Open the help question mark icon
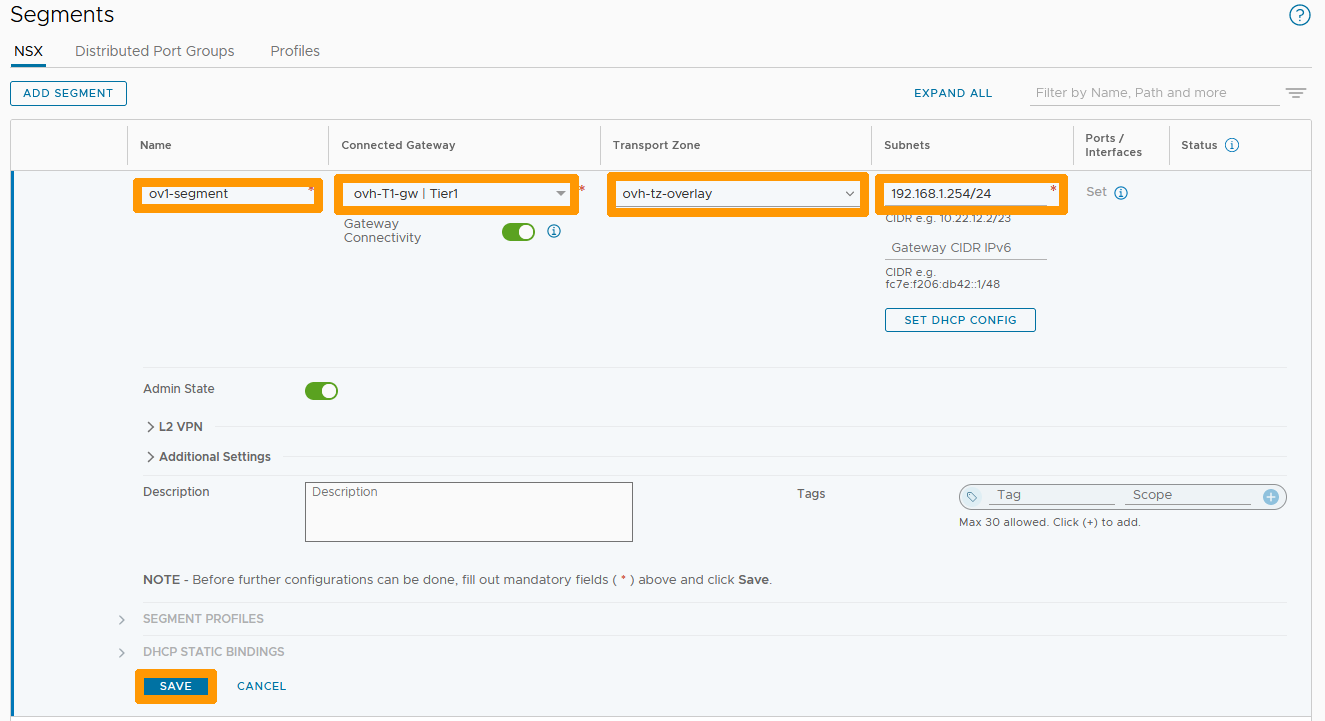The image size is (1325, 721). 1299,15
